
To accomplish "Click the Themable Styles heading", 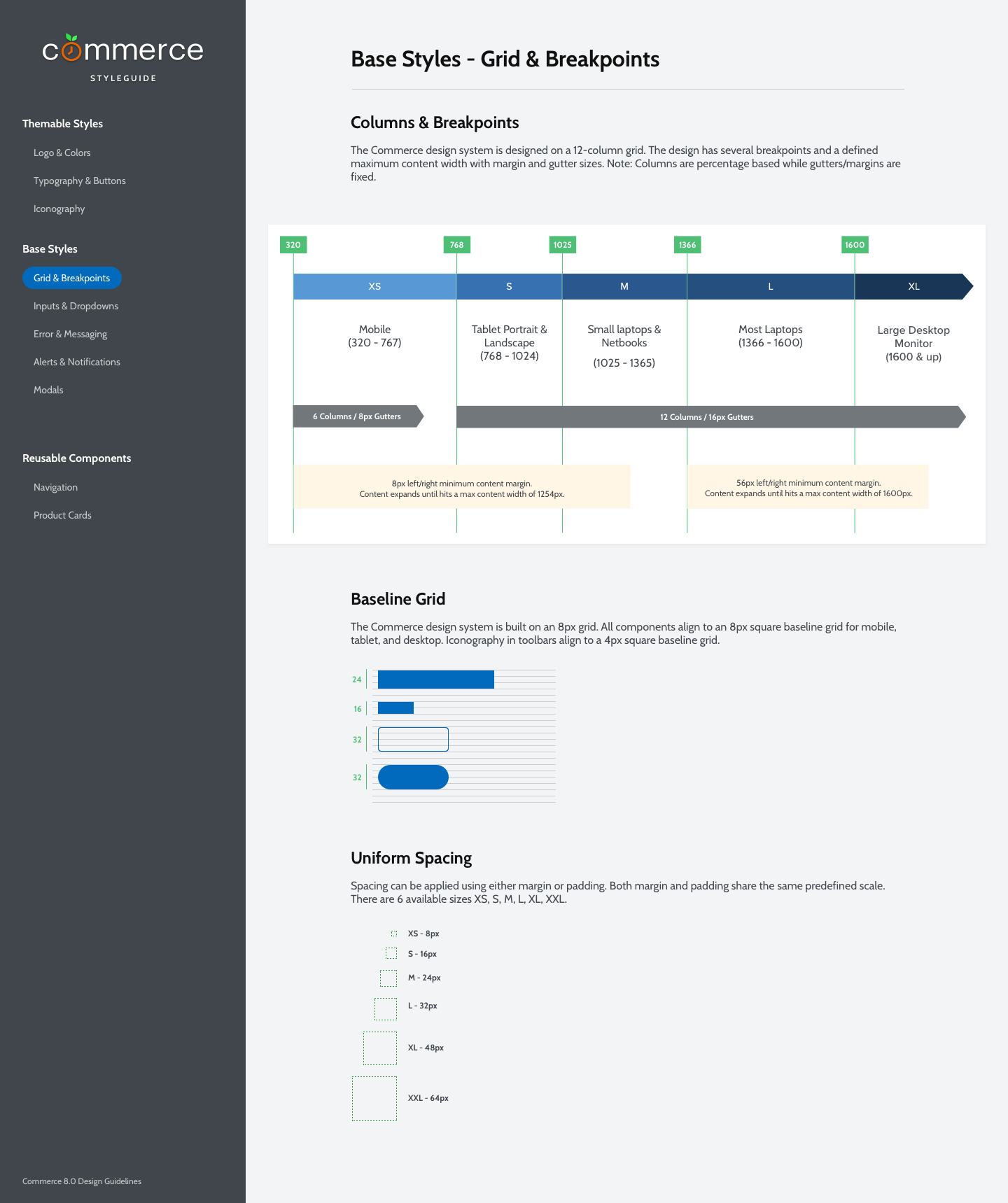I will pyautogui.click(x=62, y=123).
